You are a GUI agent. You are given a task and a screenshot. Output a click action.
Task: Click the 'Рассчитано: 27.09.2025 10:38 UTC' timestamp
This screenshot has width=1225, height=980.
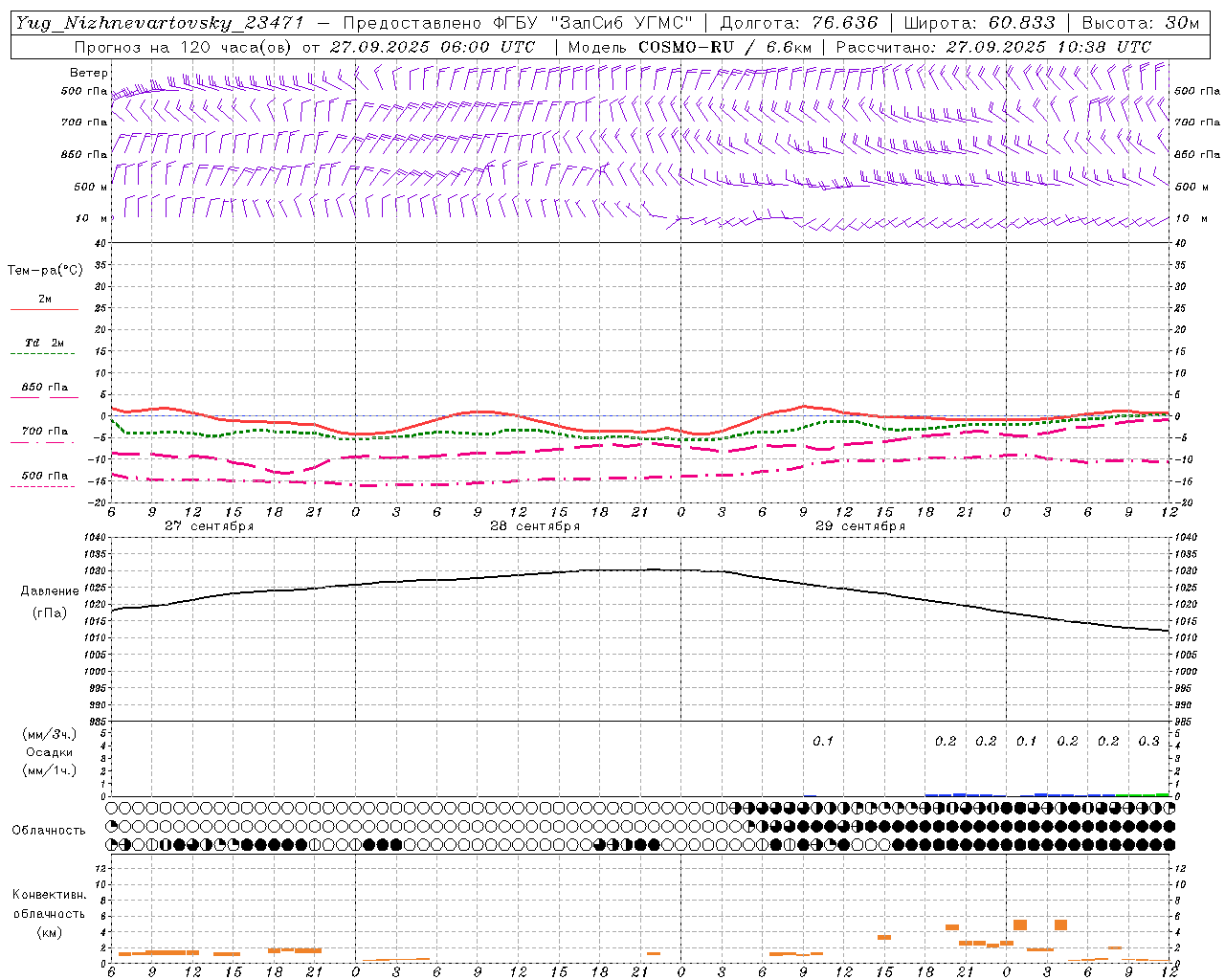click(x=993, y=47)
